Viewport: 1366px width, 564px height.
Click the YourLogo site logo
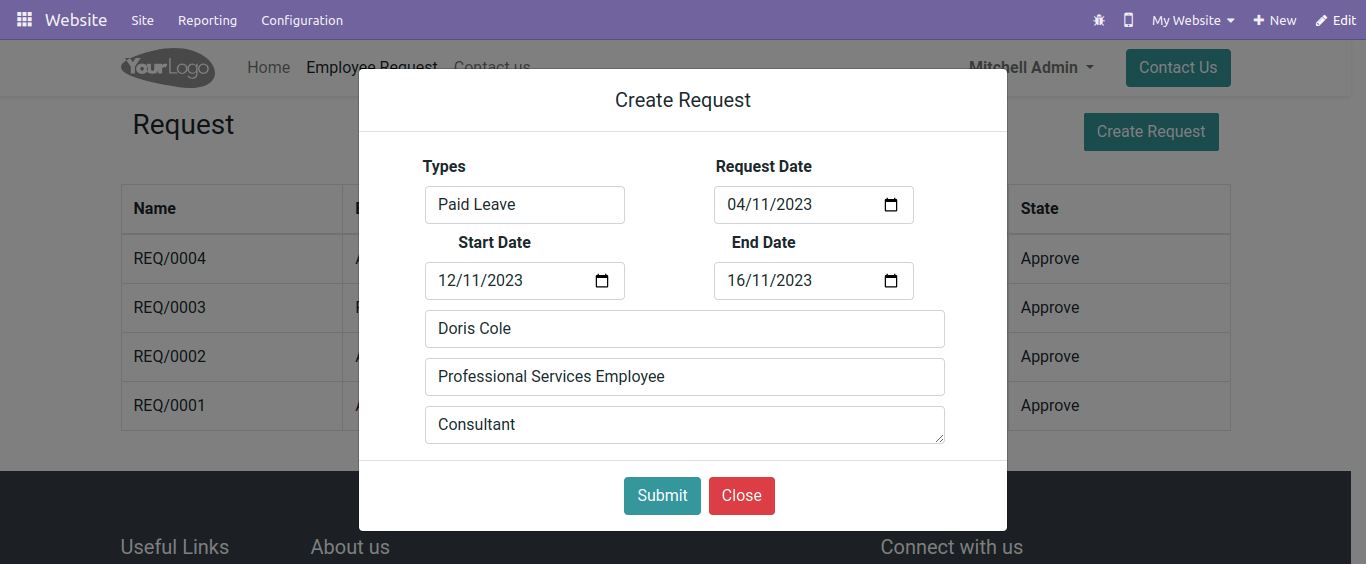click(168, 68)
